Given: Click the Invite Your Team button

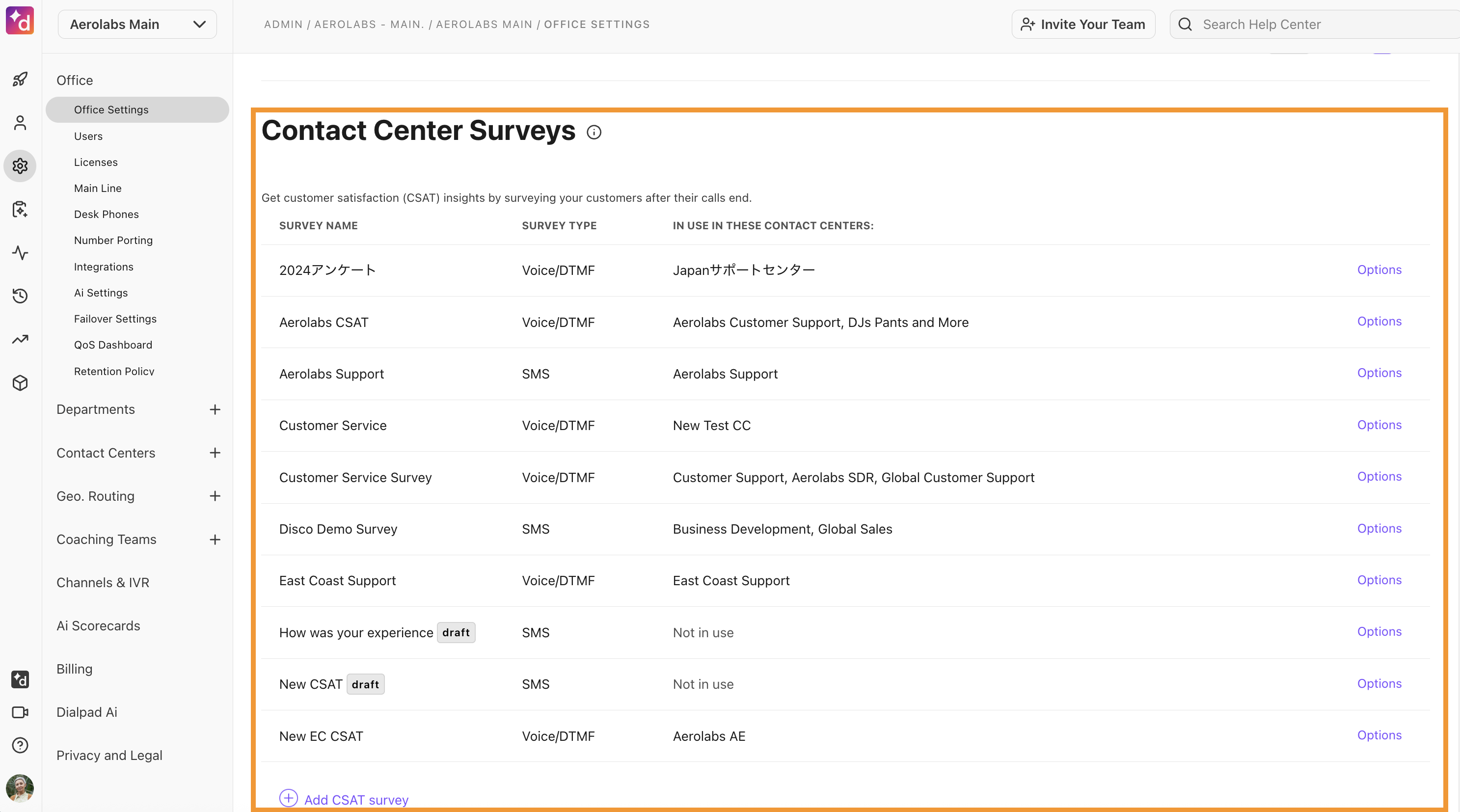Looking at the screenshot, I should [1083, 25].
